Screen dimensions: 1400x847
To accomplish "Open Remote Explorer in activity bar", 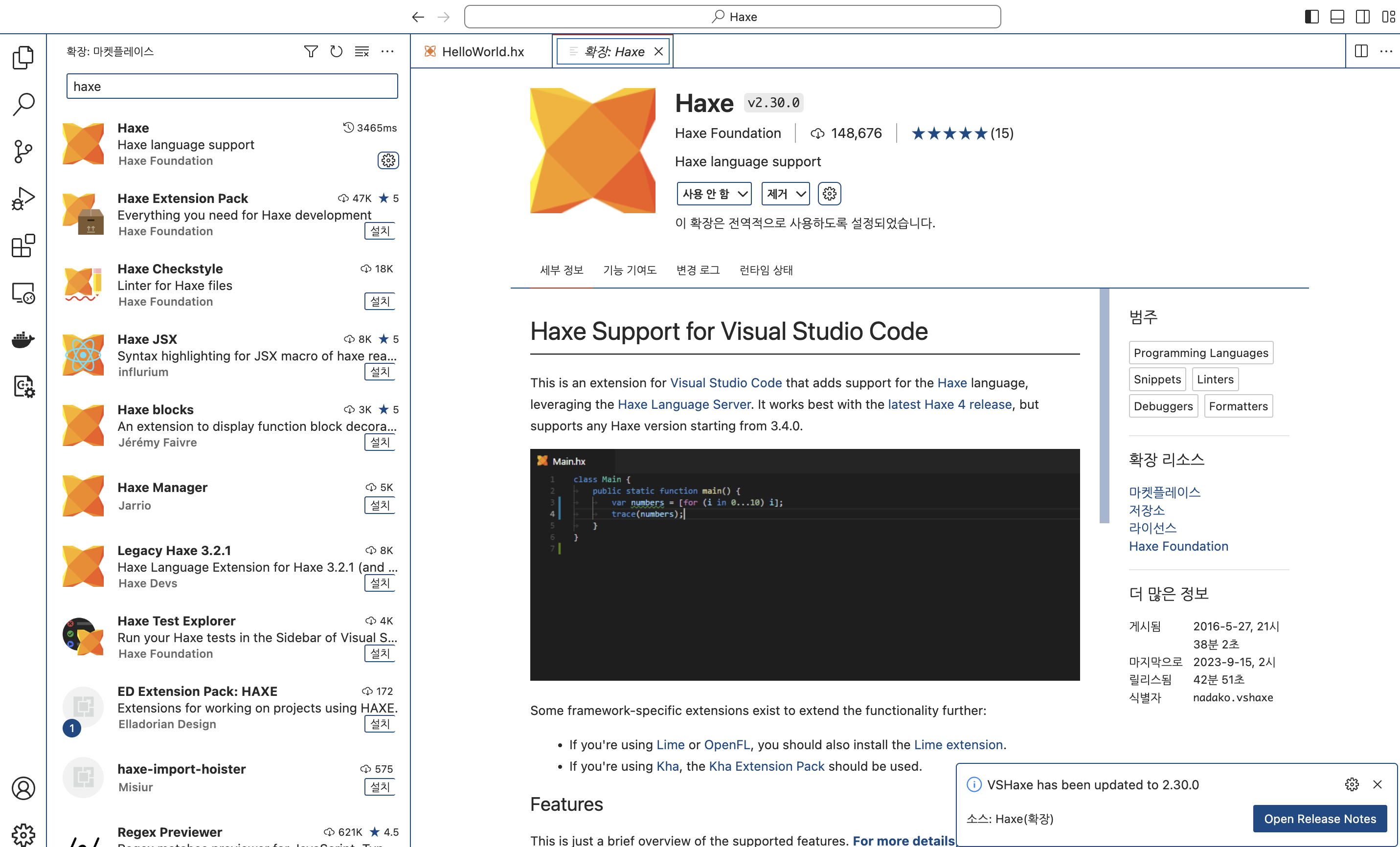I will [23, 293].
